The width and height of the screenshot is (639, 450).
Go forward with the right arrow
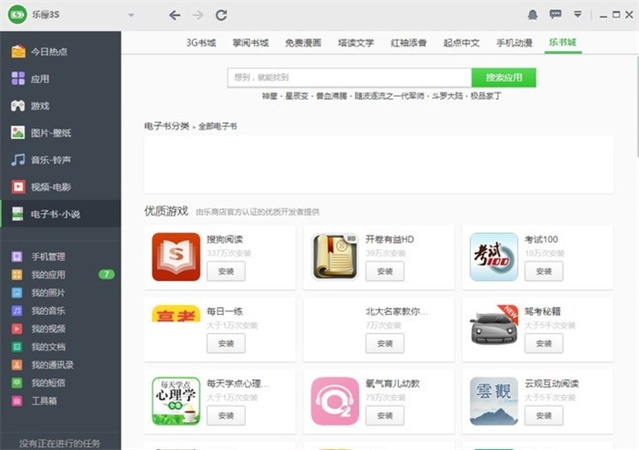tap(198, 15)
